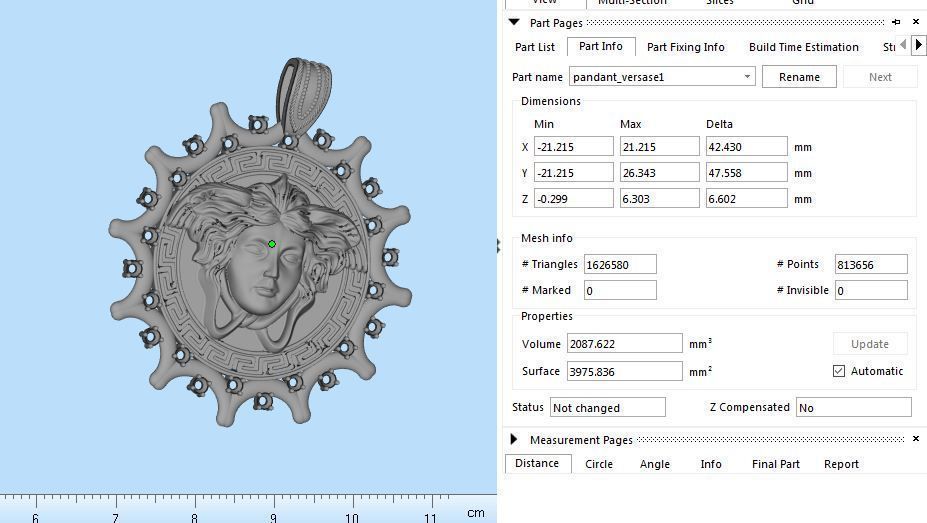Click the Marked count field

[620, 290]
